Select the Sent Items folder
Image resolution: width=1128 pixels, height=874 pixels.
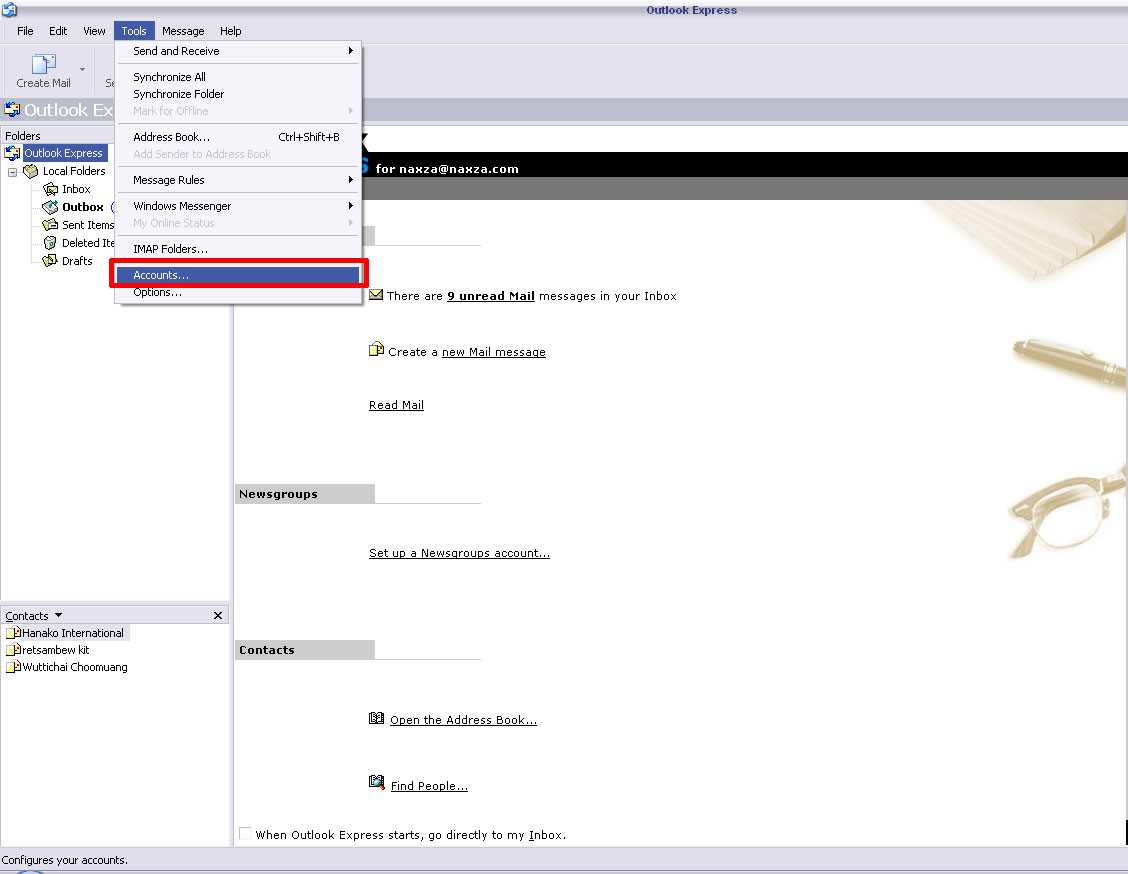point(88,225)
